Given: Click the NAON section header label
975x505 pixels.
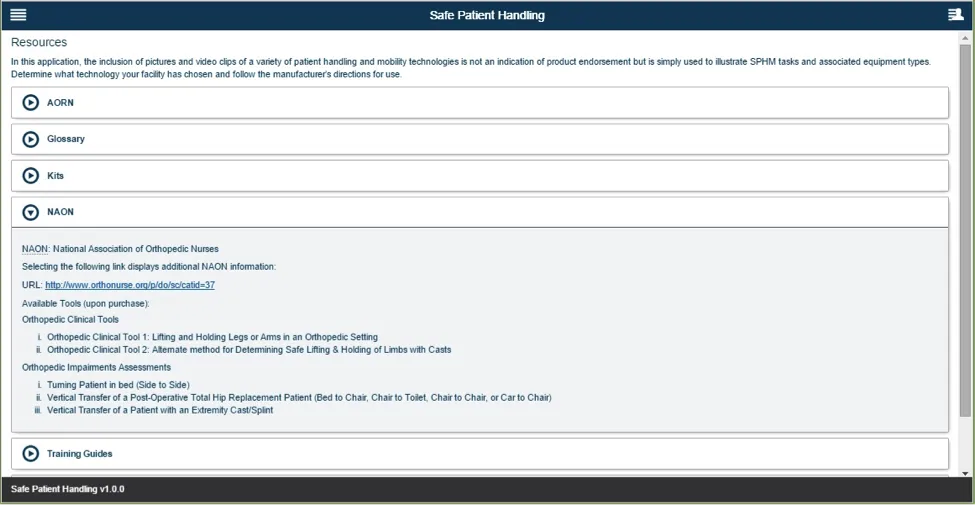Looking at the screenshot, I should point(60,212).
